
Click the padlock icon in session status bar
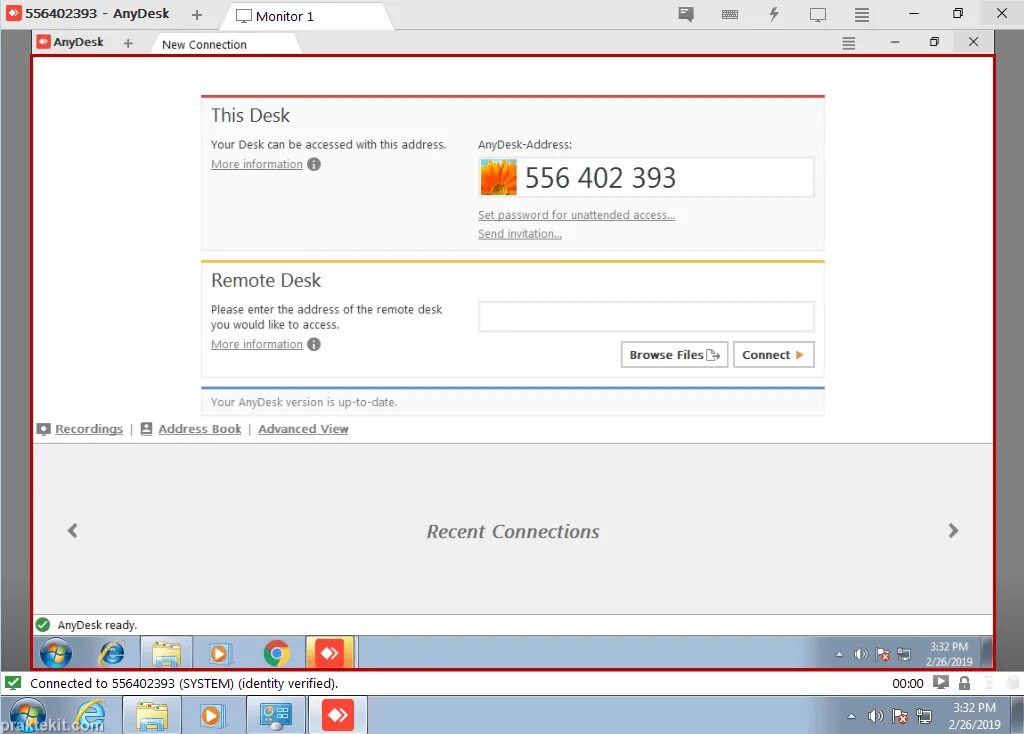pos(964,683)
